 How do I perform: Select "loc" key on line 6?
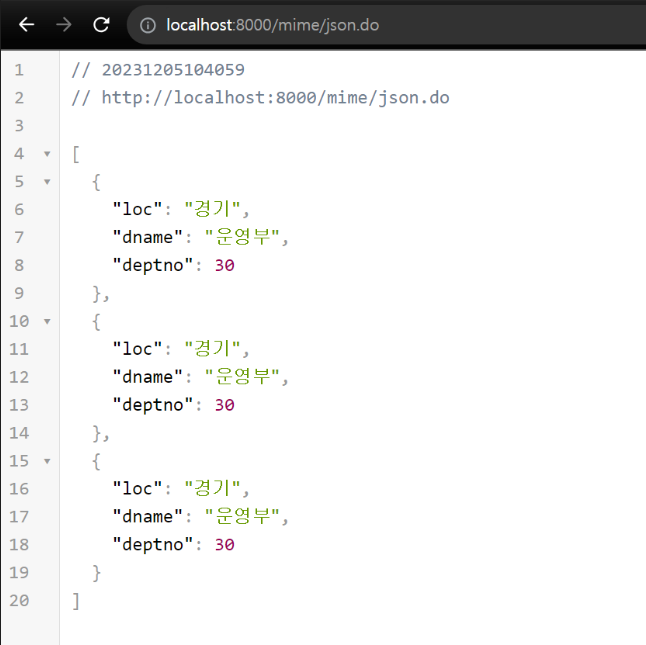137,209
